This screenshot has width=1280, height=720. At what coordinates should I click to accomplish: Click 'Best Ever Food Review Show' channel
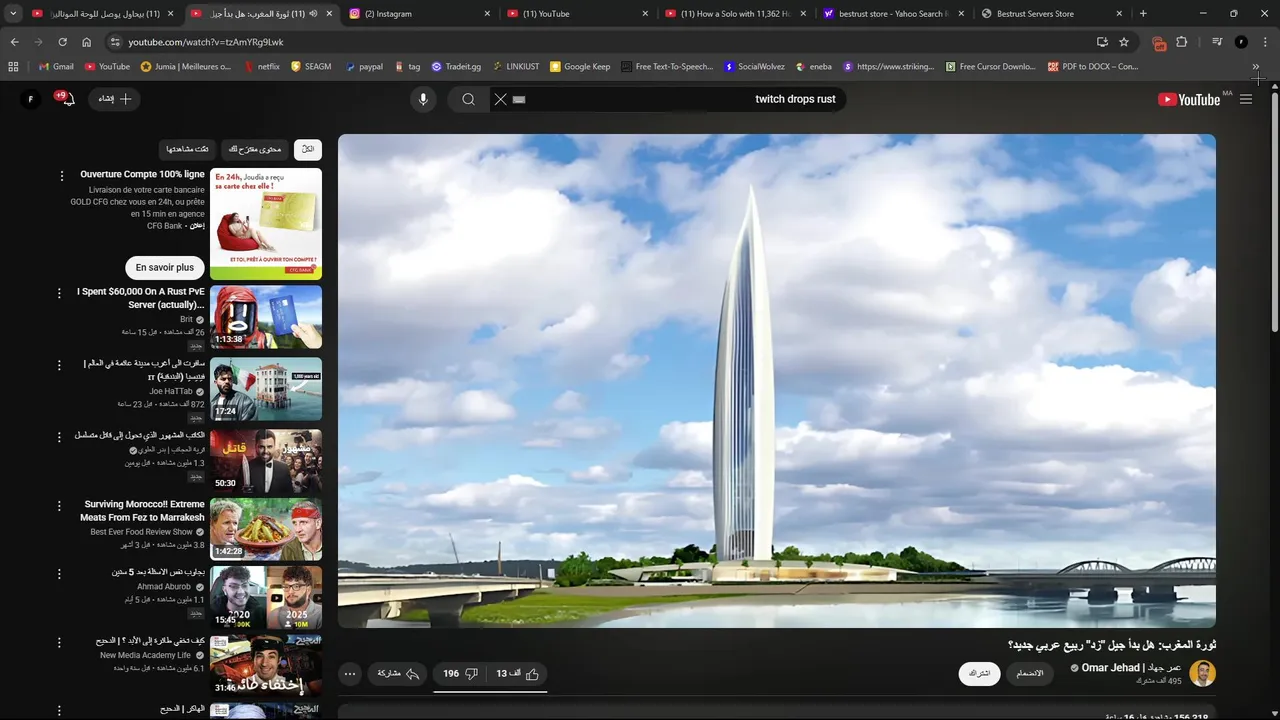coord(141,532)
